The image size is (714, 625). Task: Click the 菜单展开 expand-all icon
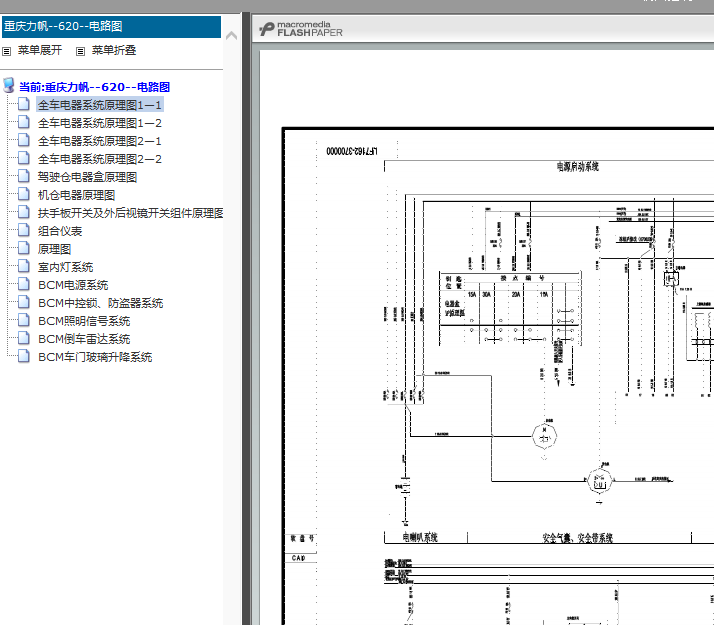6,51
